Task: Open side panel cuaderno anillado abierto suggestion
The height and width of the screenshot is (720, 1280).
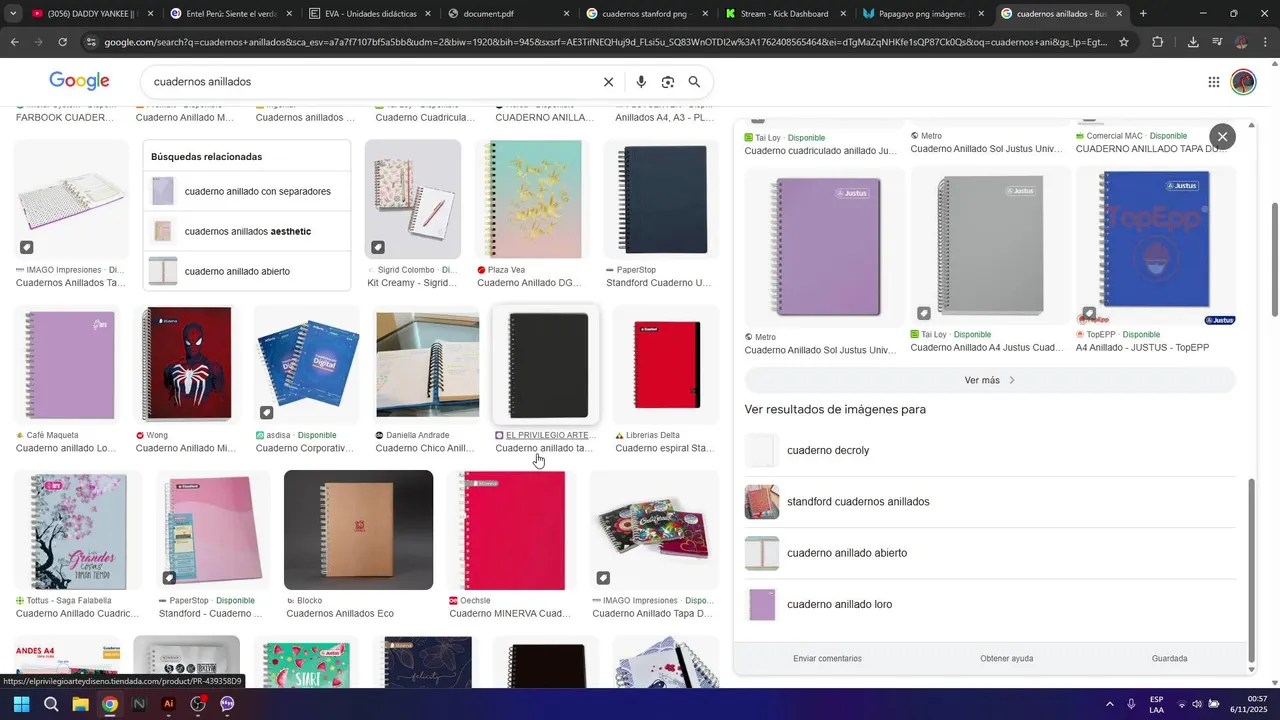Action: [990, 553]
